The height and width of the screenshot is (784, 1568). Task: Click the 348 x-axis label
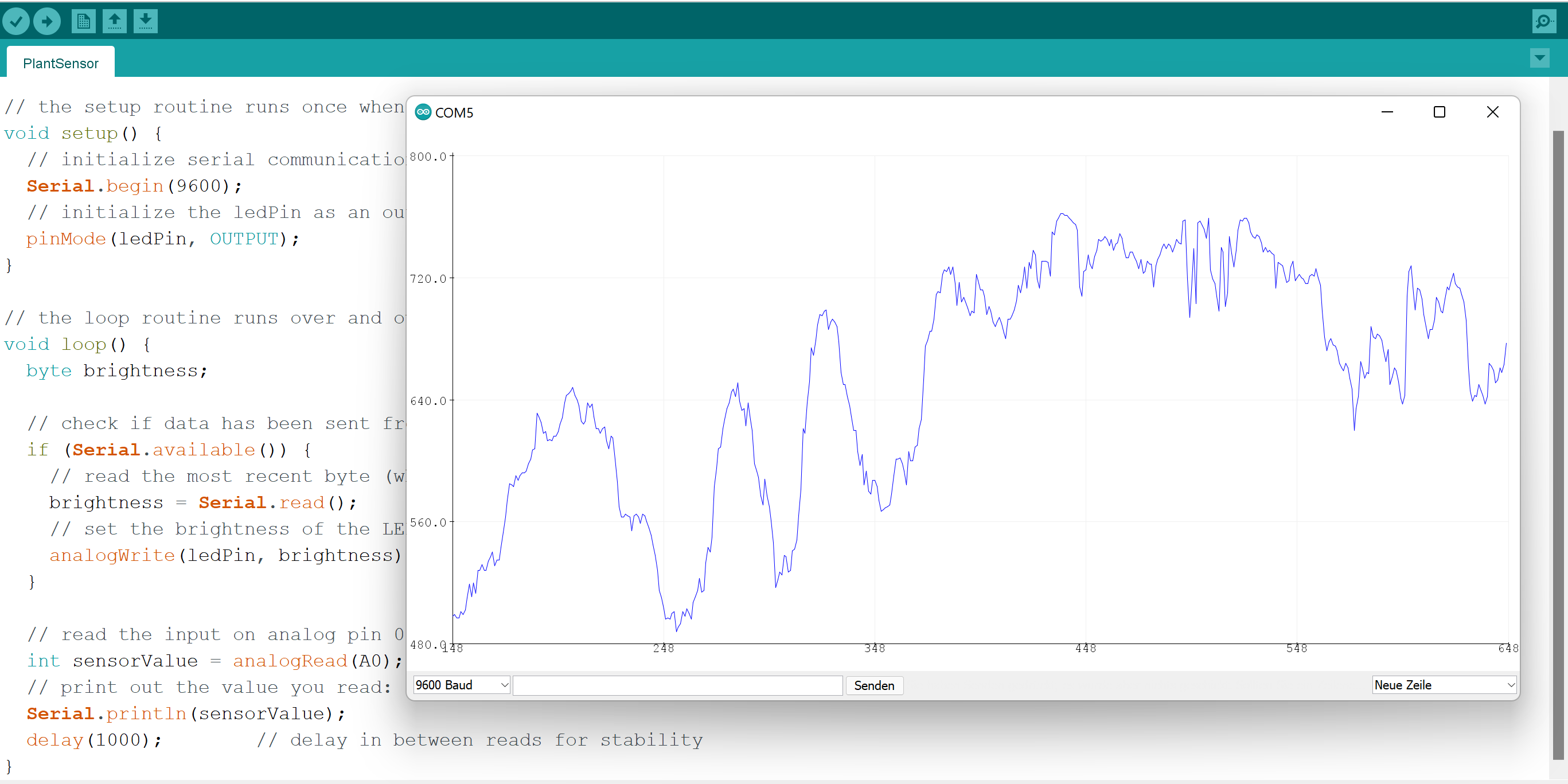point(875,649)
